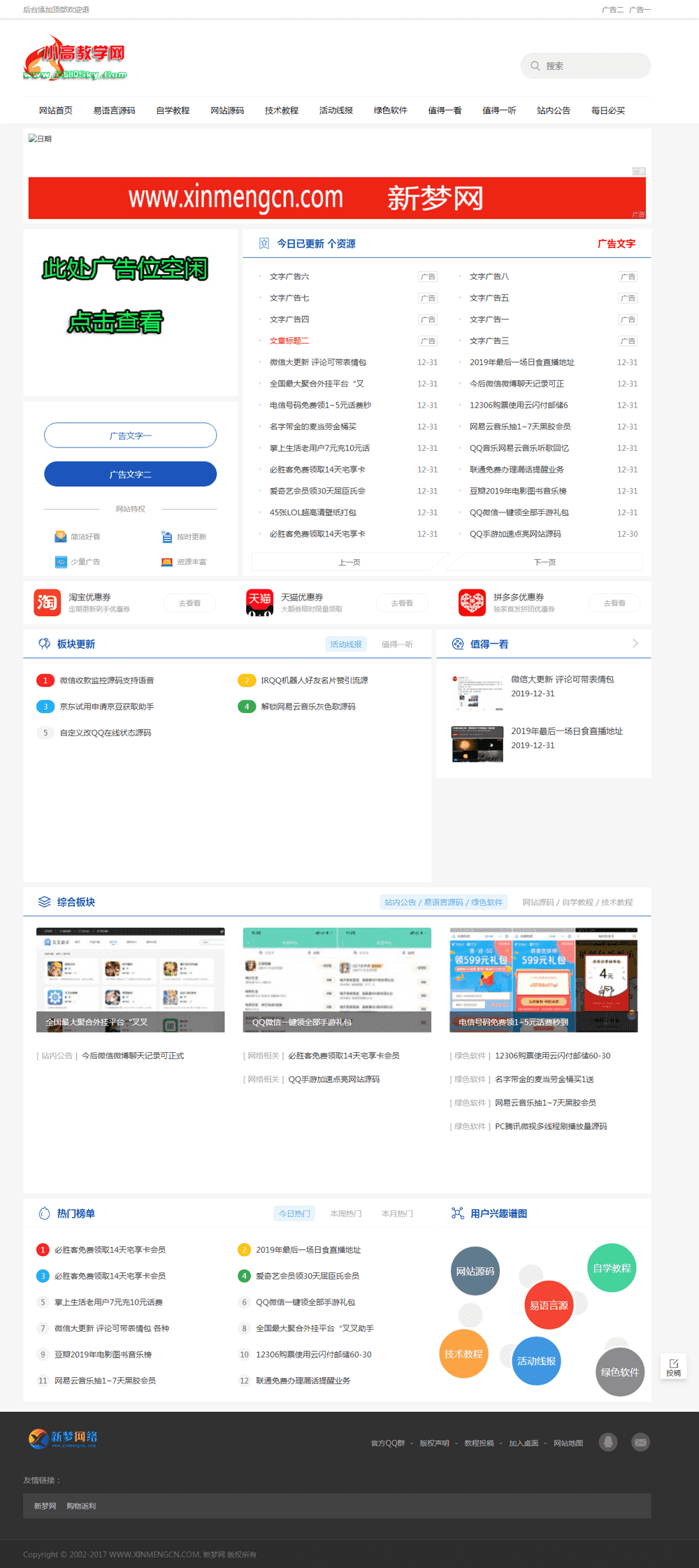Screen dimensions: 699x1568
Task: Click the 热门榜单 flame icon
Action: click(x=44, y=1214)
